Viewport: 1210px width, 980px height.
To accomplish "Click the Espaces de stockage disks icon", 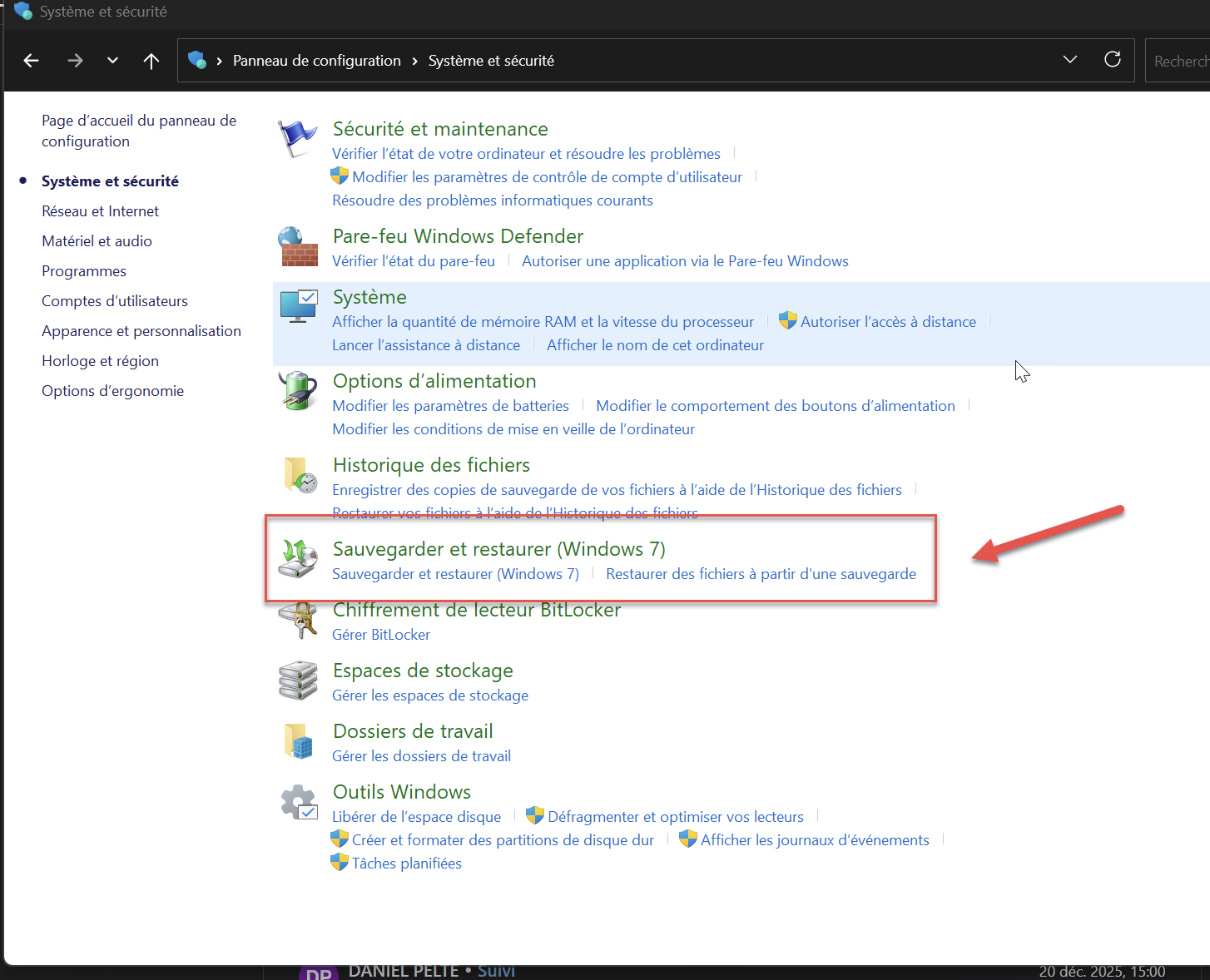I will 298,681.
